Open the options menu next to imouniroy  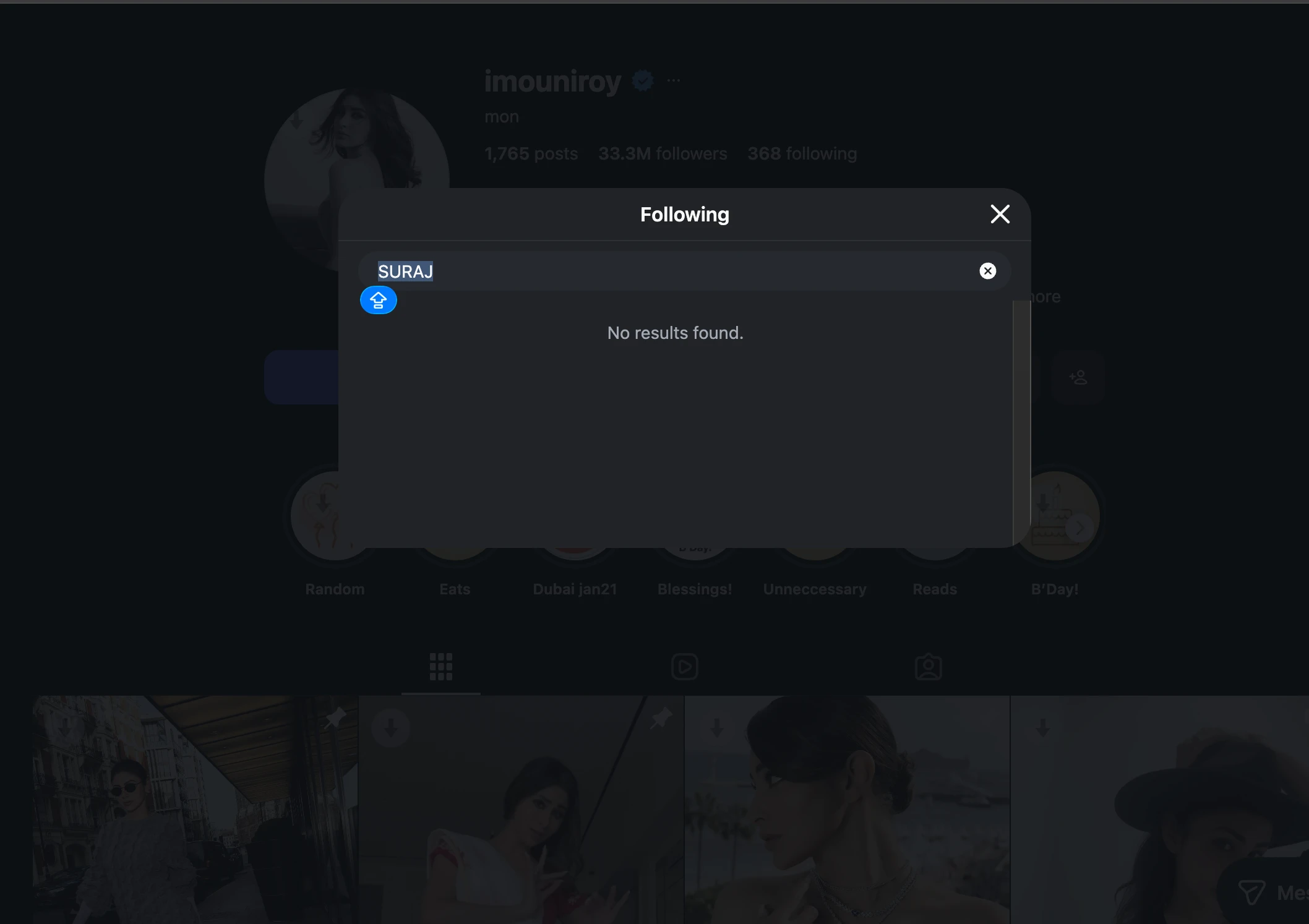(x=674, y=80)
